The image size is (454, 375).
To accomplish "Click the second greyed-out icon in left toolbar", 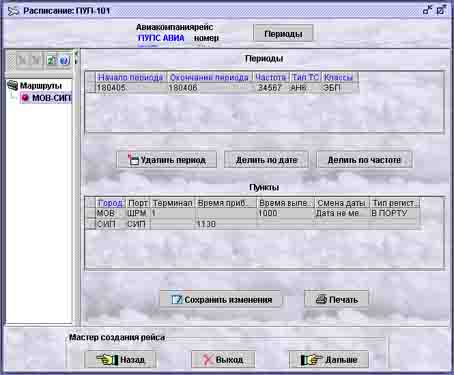I will pyautogui.click(x=36, y=60).
